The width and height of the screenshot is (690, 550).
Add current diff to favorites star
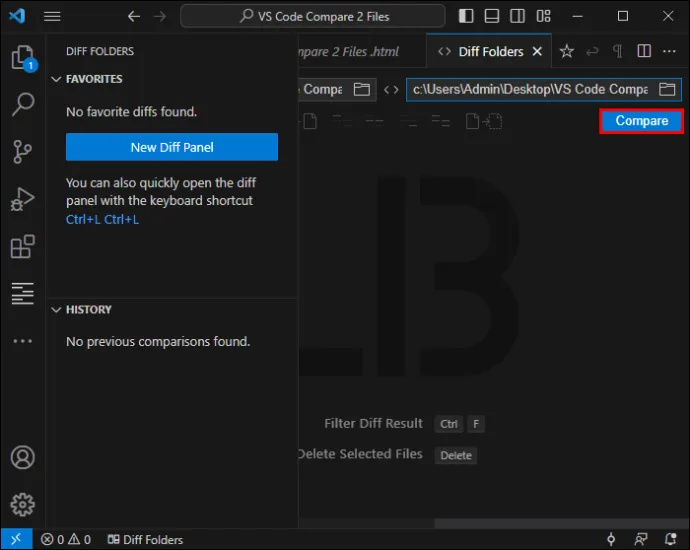566,51
